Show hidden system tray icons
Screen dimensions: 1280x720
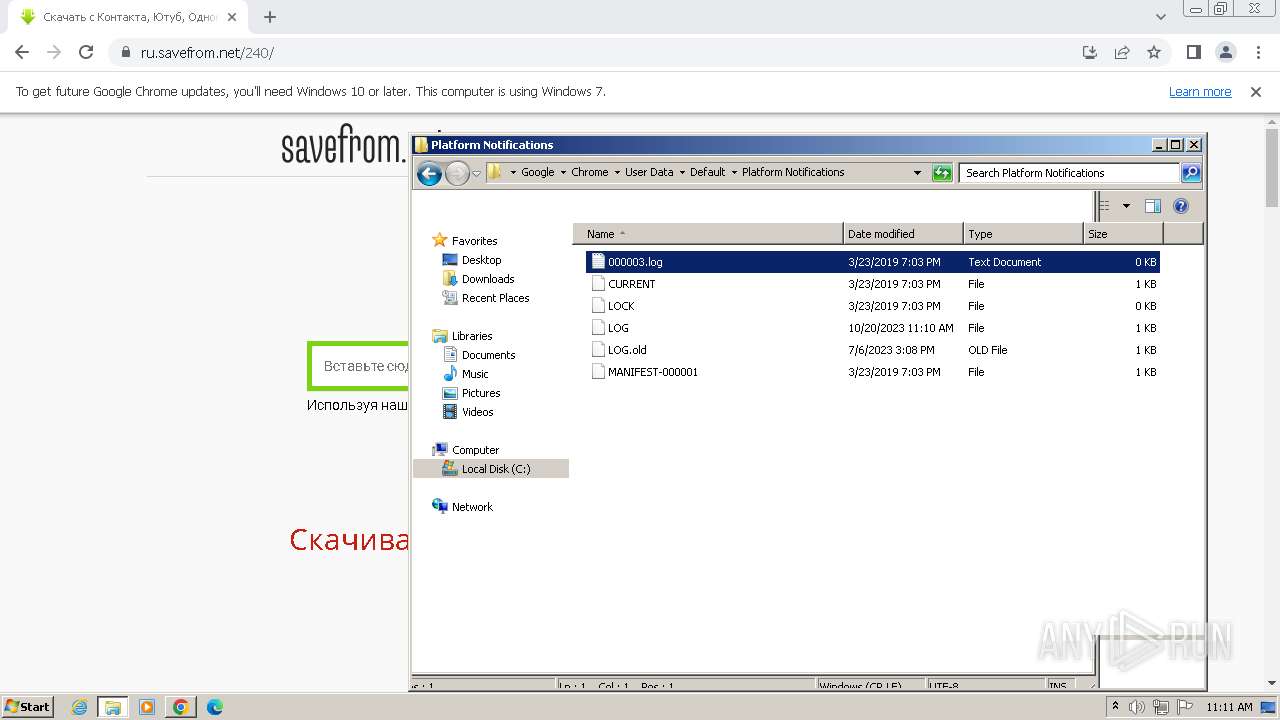(1115, 707)
